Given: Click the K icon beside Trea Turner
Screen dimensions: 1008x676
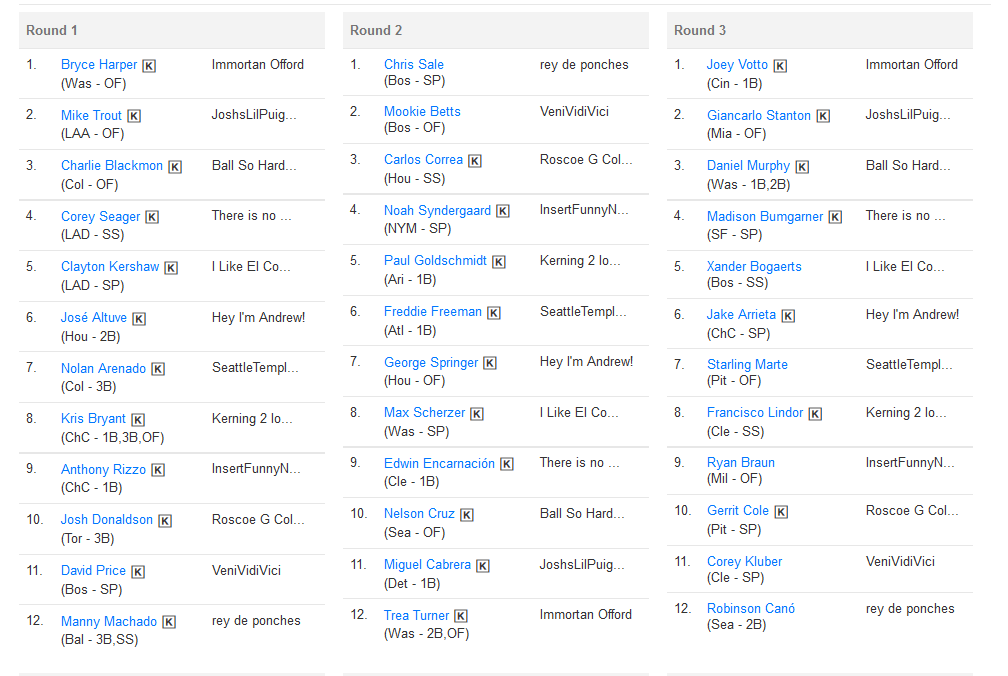Looking at the screenshot, I should click(x=461, y=616).
